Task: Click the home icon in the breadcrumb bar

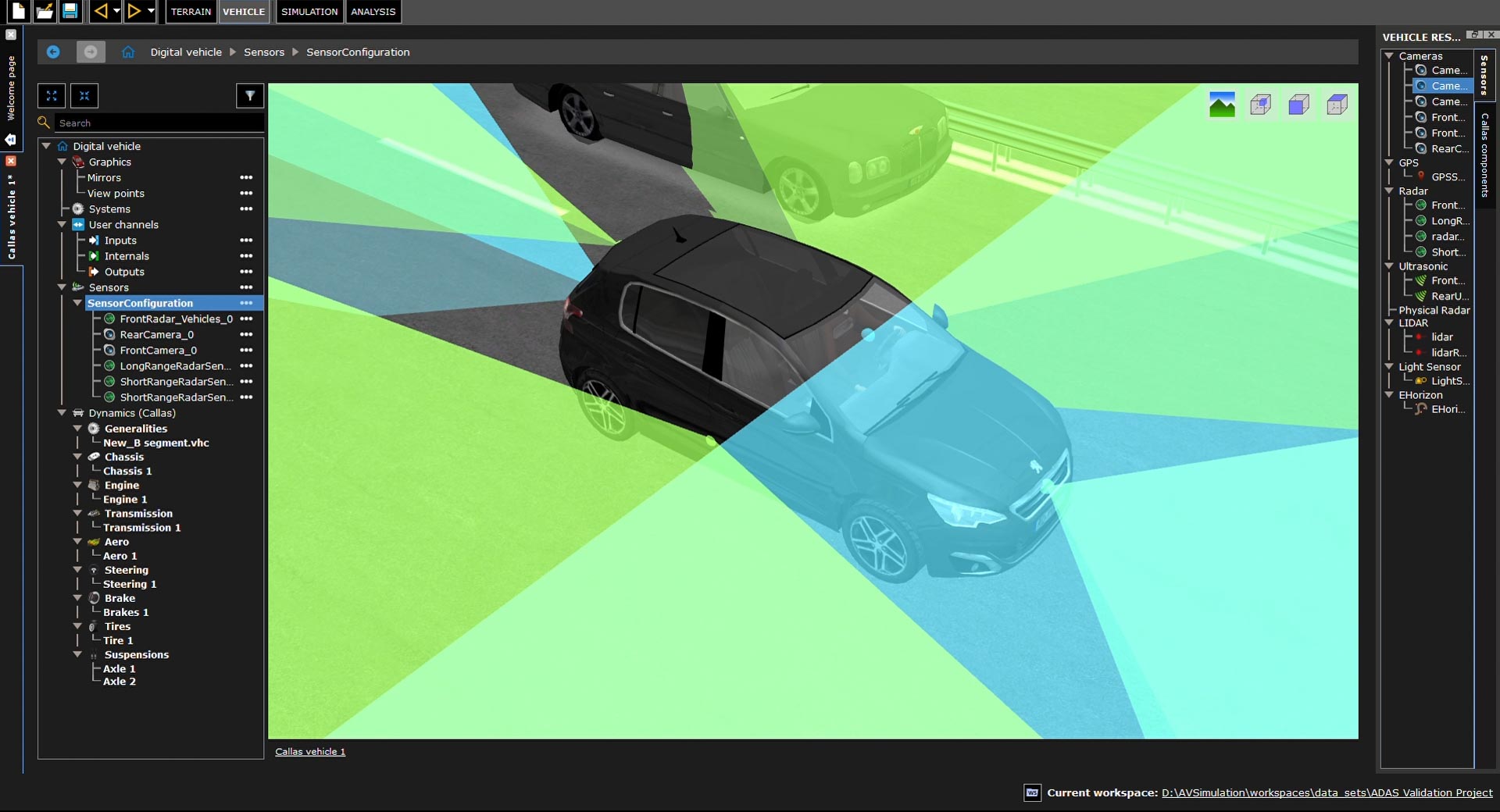Action: [127, 52]
